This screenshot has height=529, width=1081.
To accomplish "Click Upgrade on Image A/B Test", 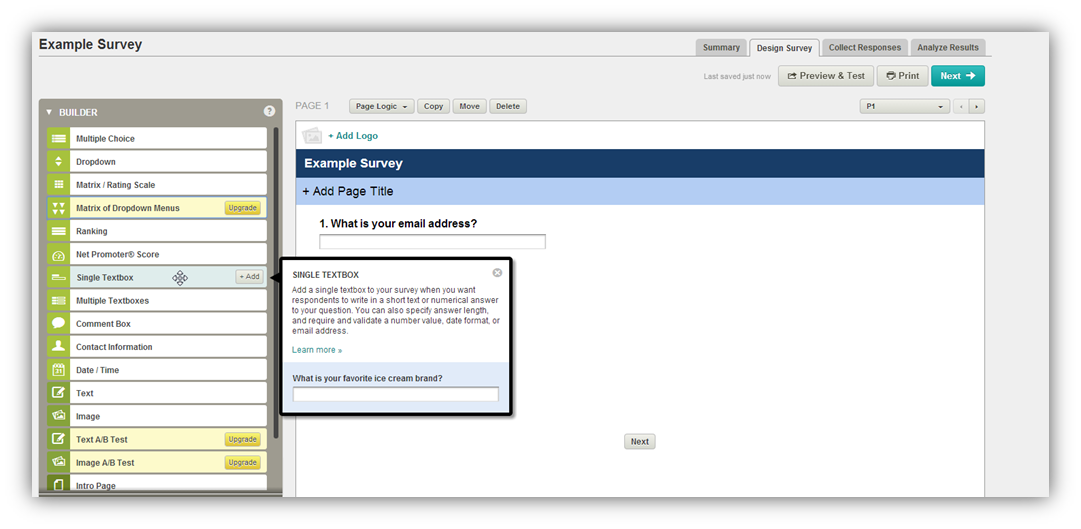I will pos(243,462).
